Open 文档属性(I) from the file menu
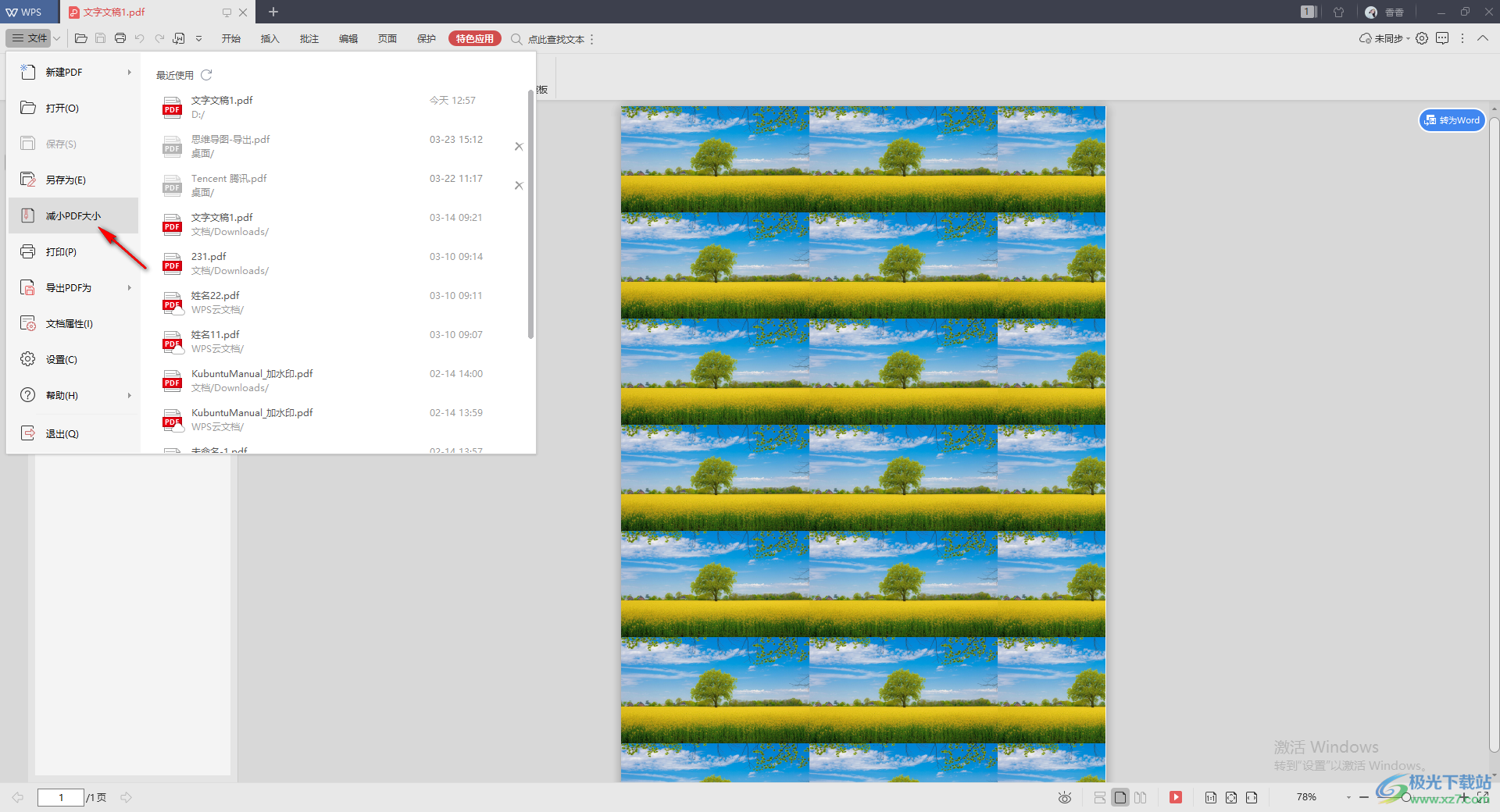This screenshot has height=812, width=1500. [73, 323]
